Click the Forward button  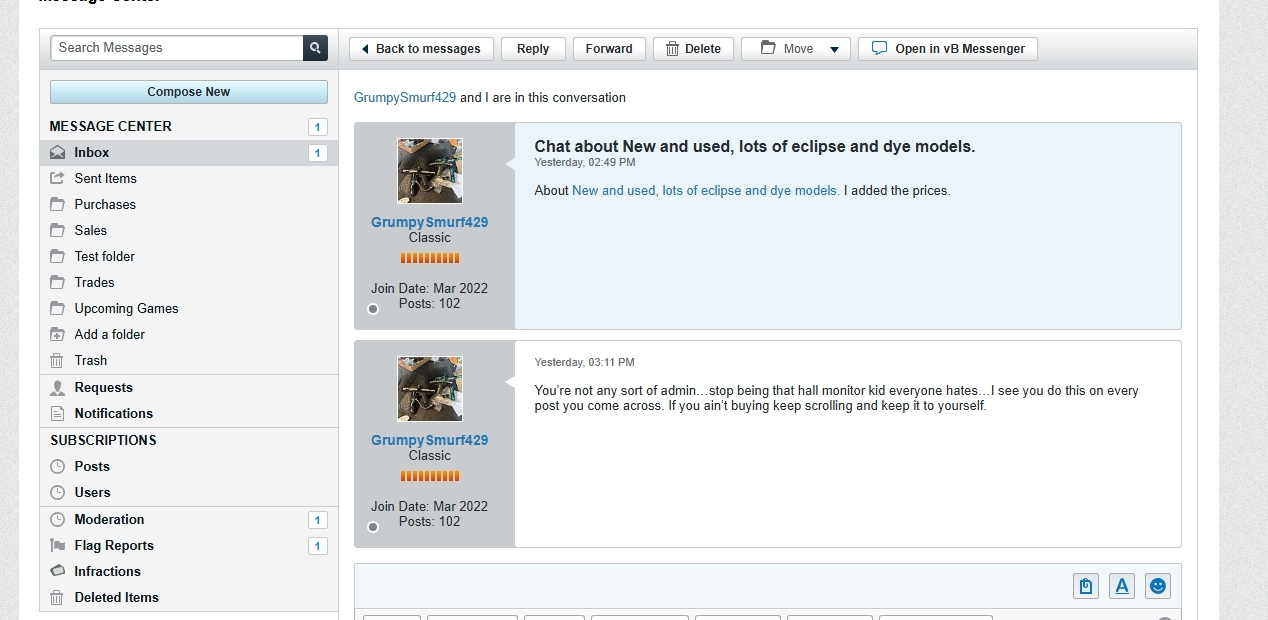coord(609,49)
